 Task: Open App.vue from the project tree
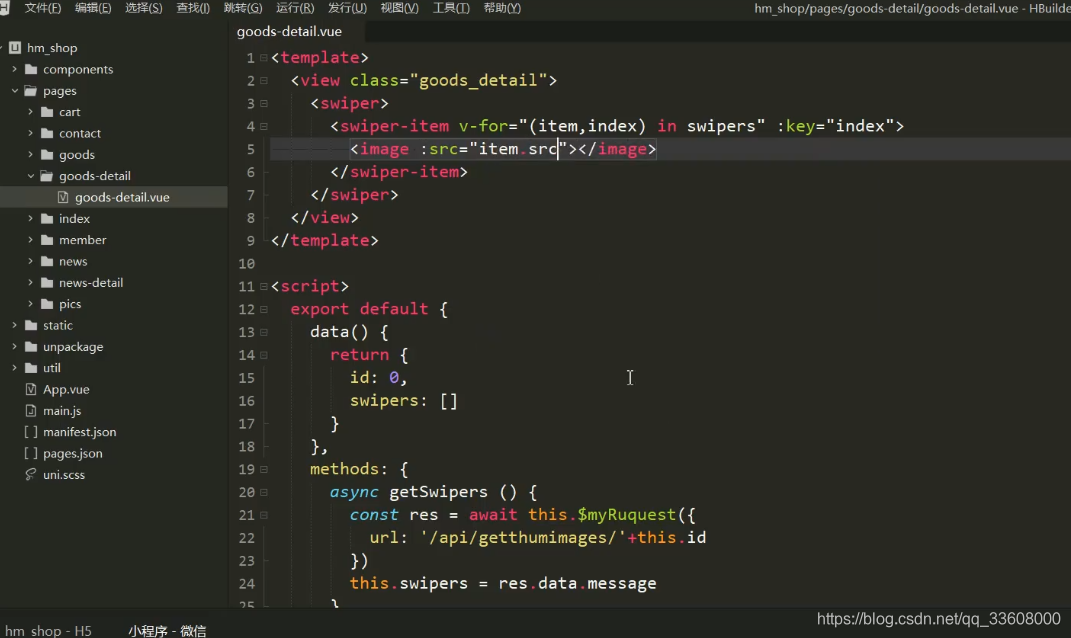coord(66,389)
